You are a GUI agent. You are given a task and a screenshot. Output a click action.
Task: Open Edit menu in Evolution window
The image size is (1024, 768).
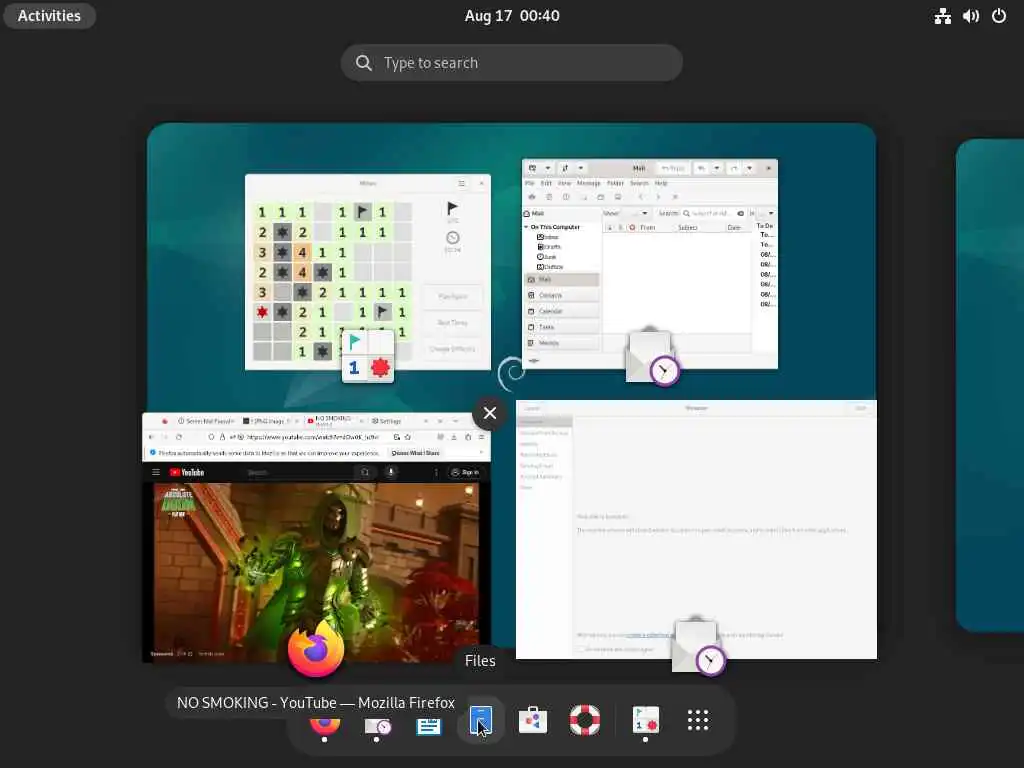tap(546, 184)
